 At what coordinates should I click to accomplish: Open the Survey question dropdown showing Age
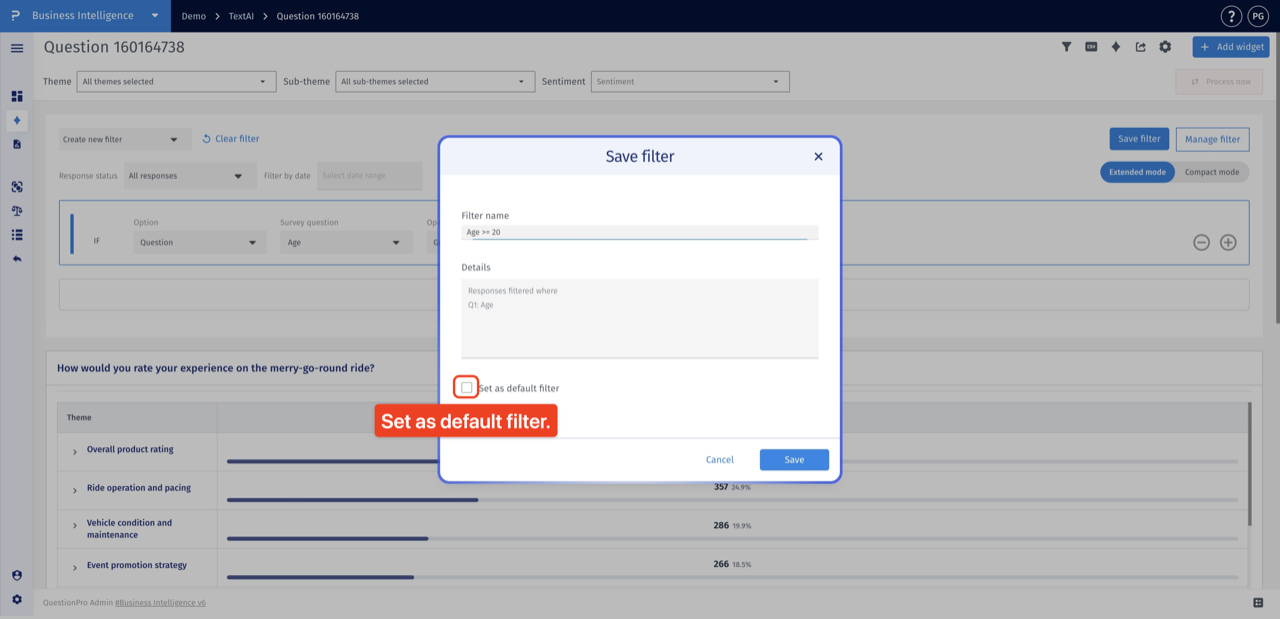coord(346,242)
